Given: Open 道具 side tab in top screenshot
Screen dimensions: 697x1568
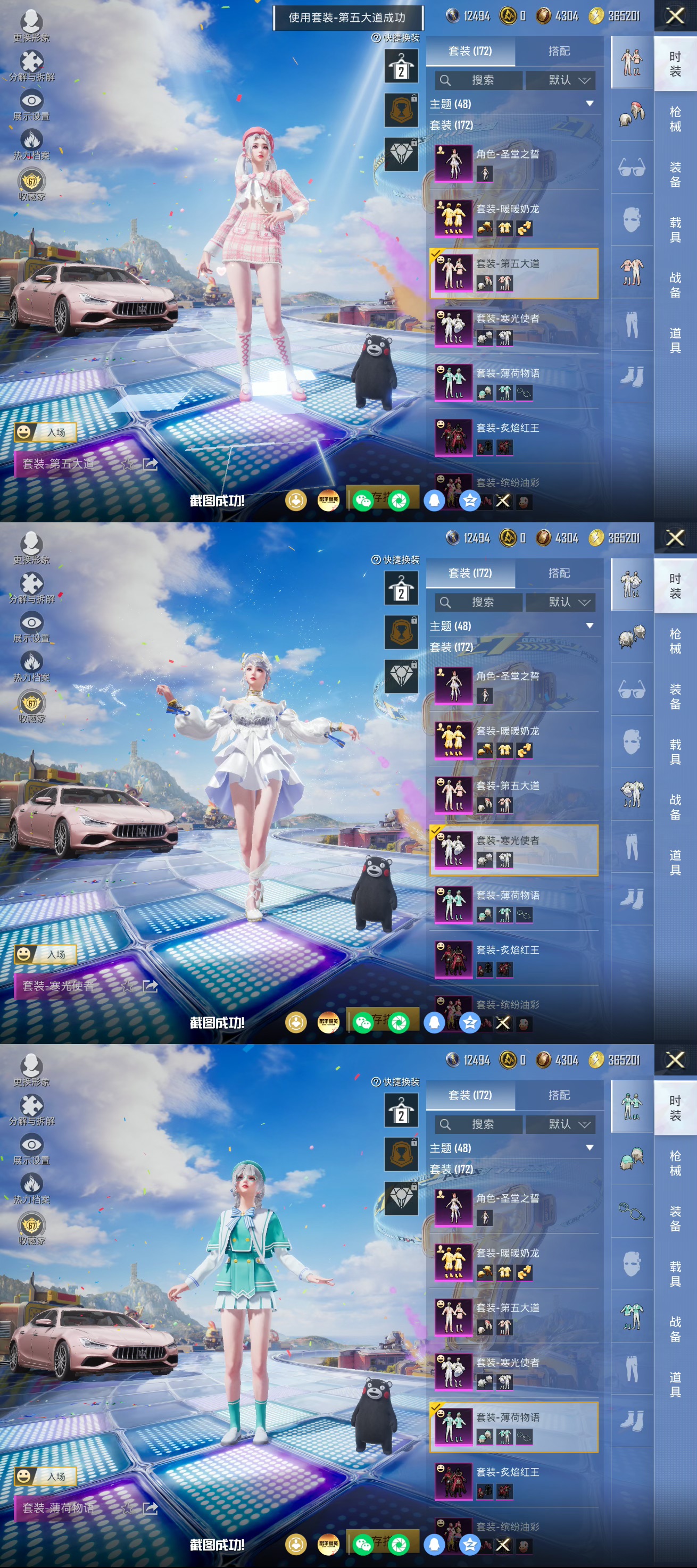Looking at the screenshot, I should 675,340.
